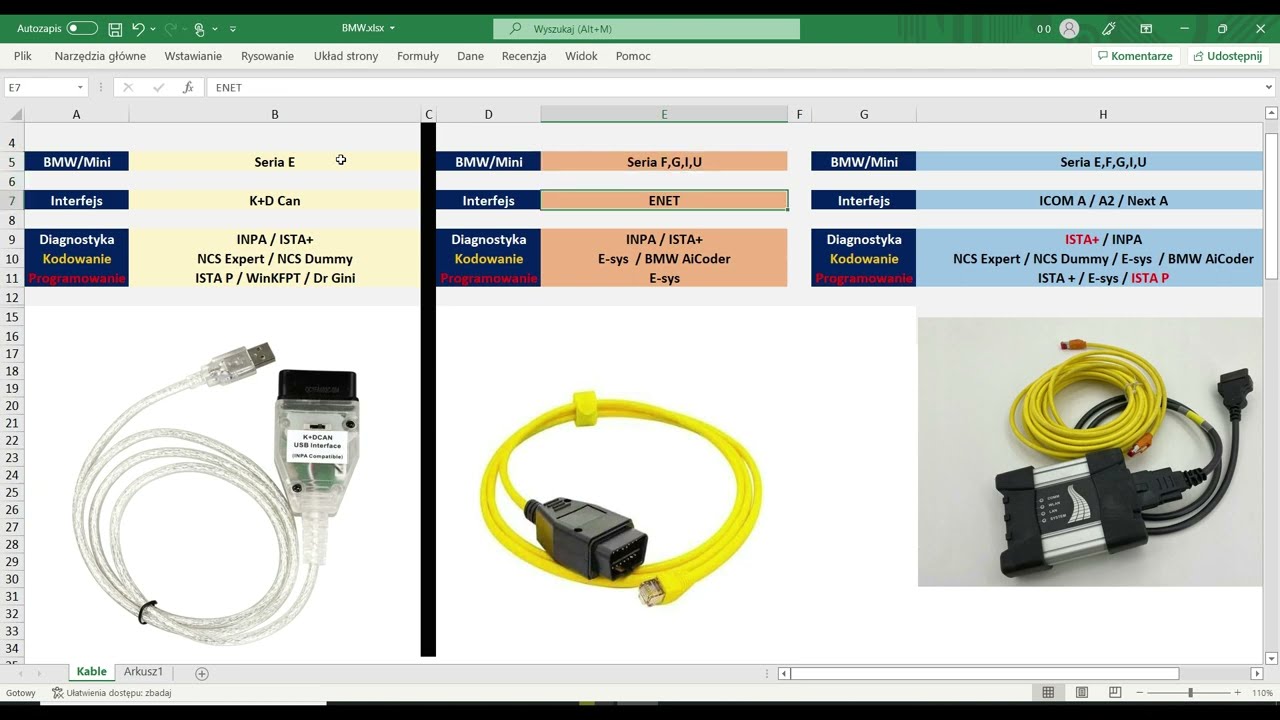Switch to Normal view icon
Viewport: 1280px width, 720px height.
tap(1048, 693)
